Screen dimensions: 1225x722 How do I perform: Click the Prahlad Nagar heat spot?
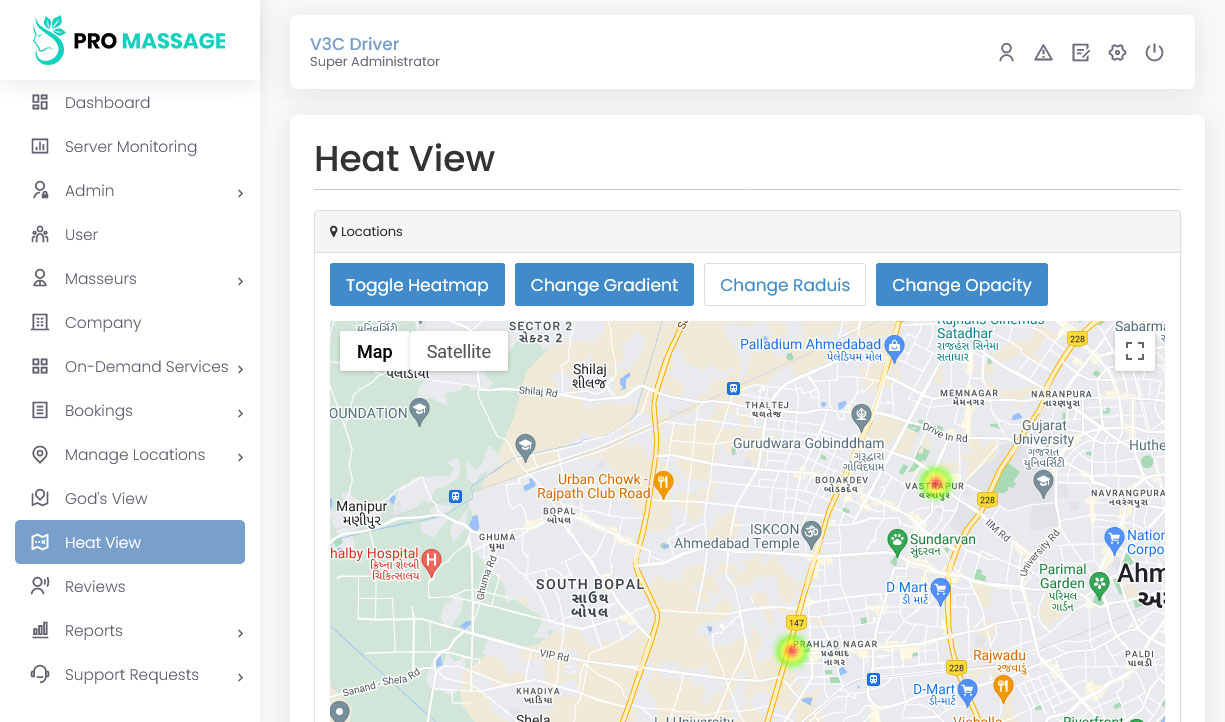(x=792, y=650)
